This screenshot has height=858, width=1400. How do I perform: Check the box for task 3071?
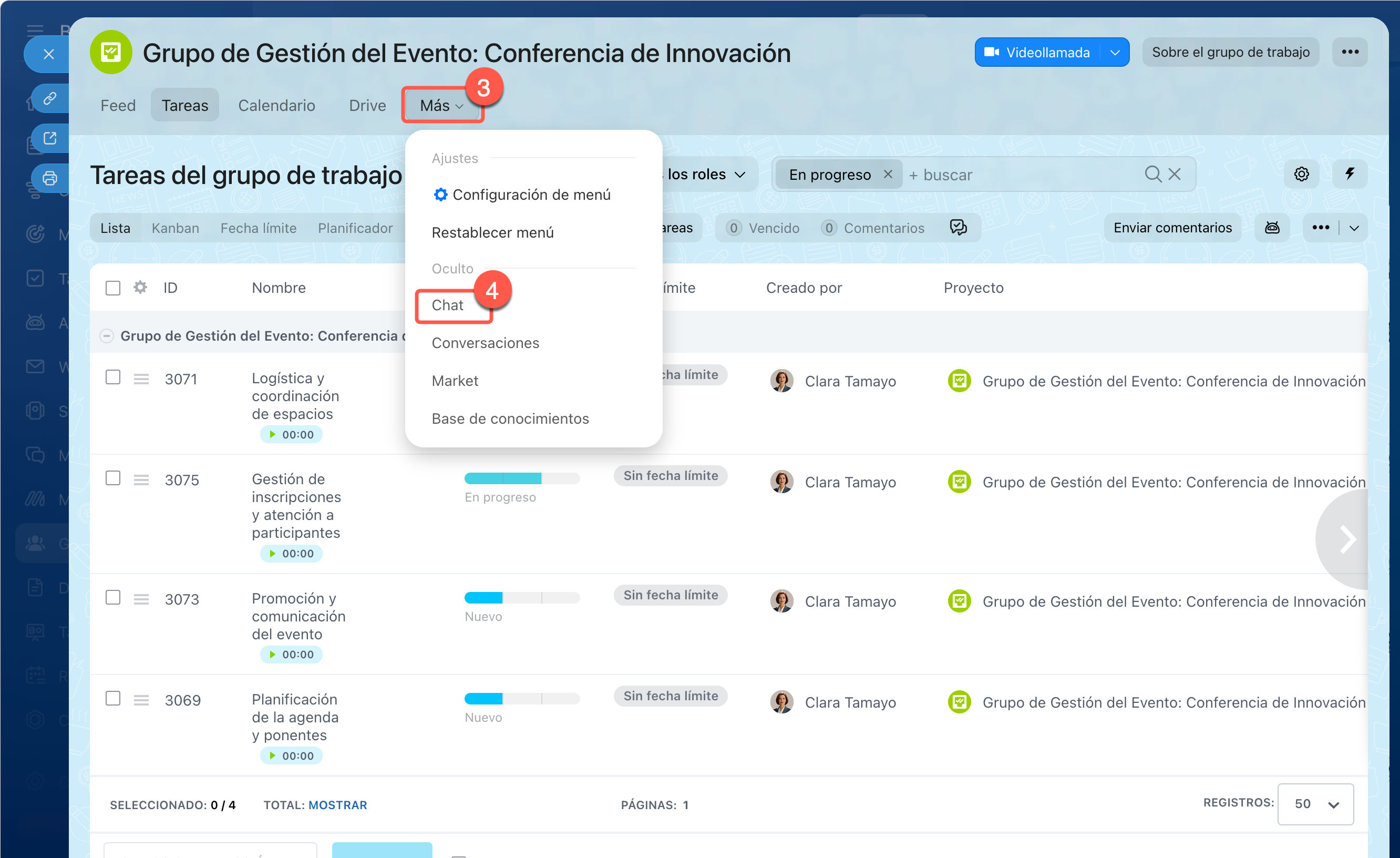click(113, 377)
